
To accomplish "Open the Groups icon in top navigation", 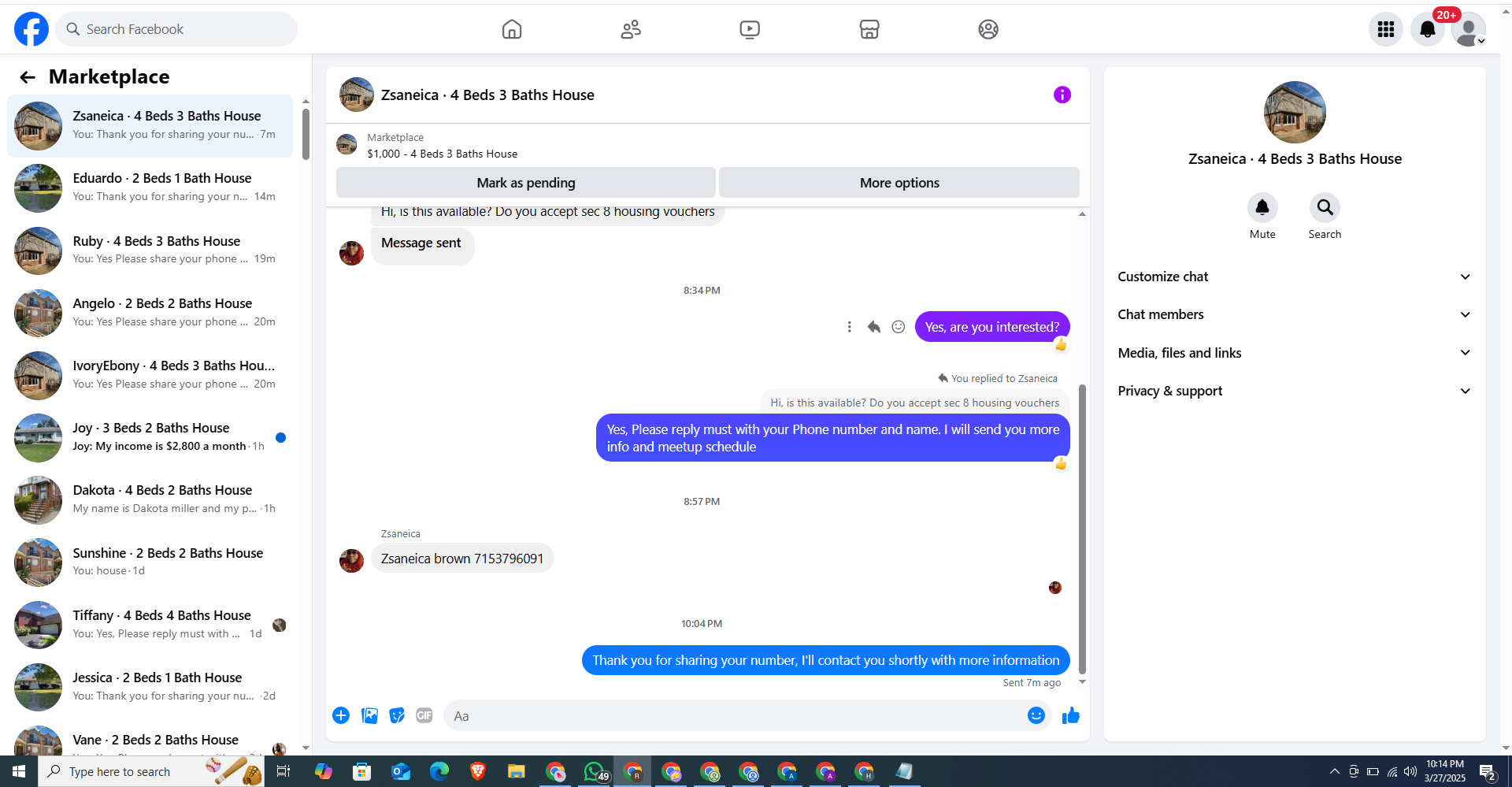I will click(x=988, y=29).
